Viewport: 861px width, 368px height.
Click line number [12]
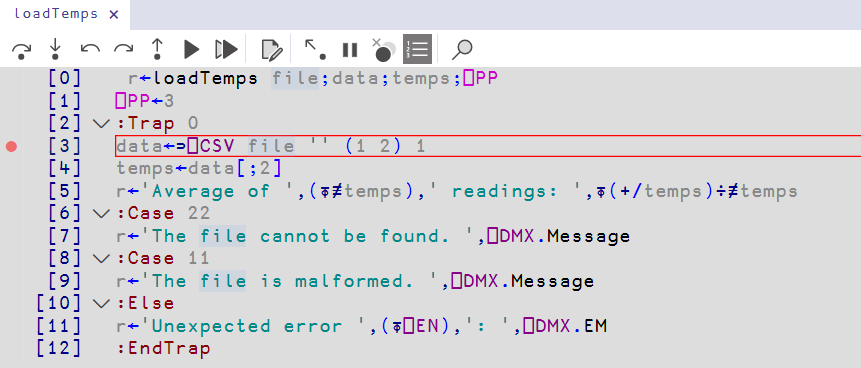[59, 349]
